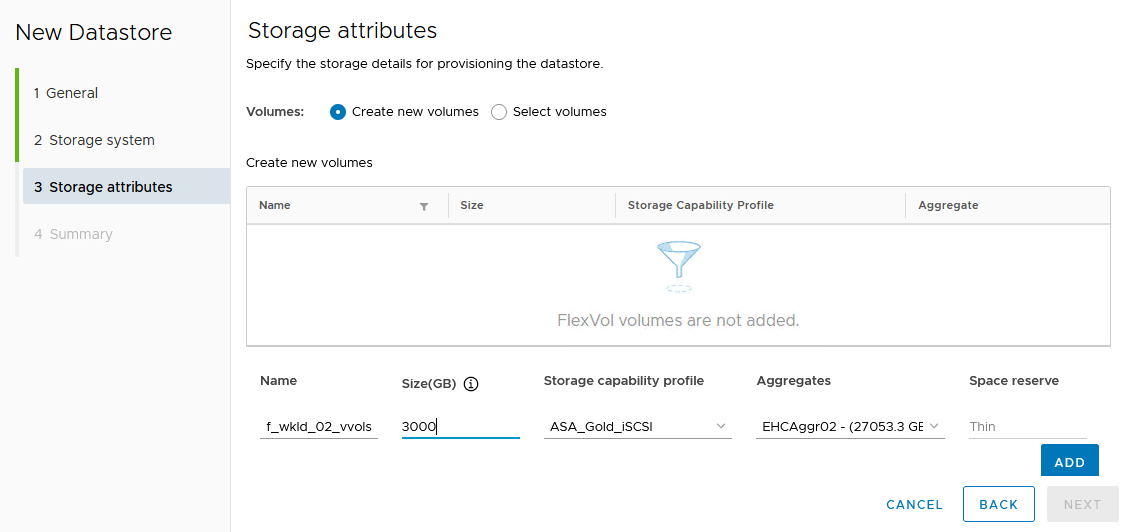Click the Storage Capability Profile column header
This screenshot has height=532, width=1122.
click(700, 205)
